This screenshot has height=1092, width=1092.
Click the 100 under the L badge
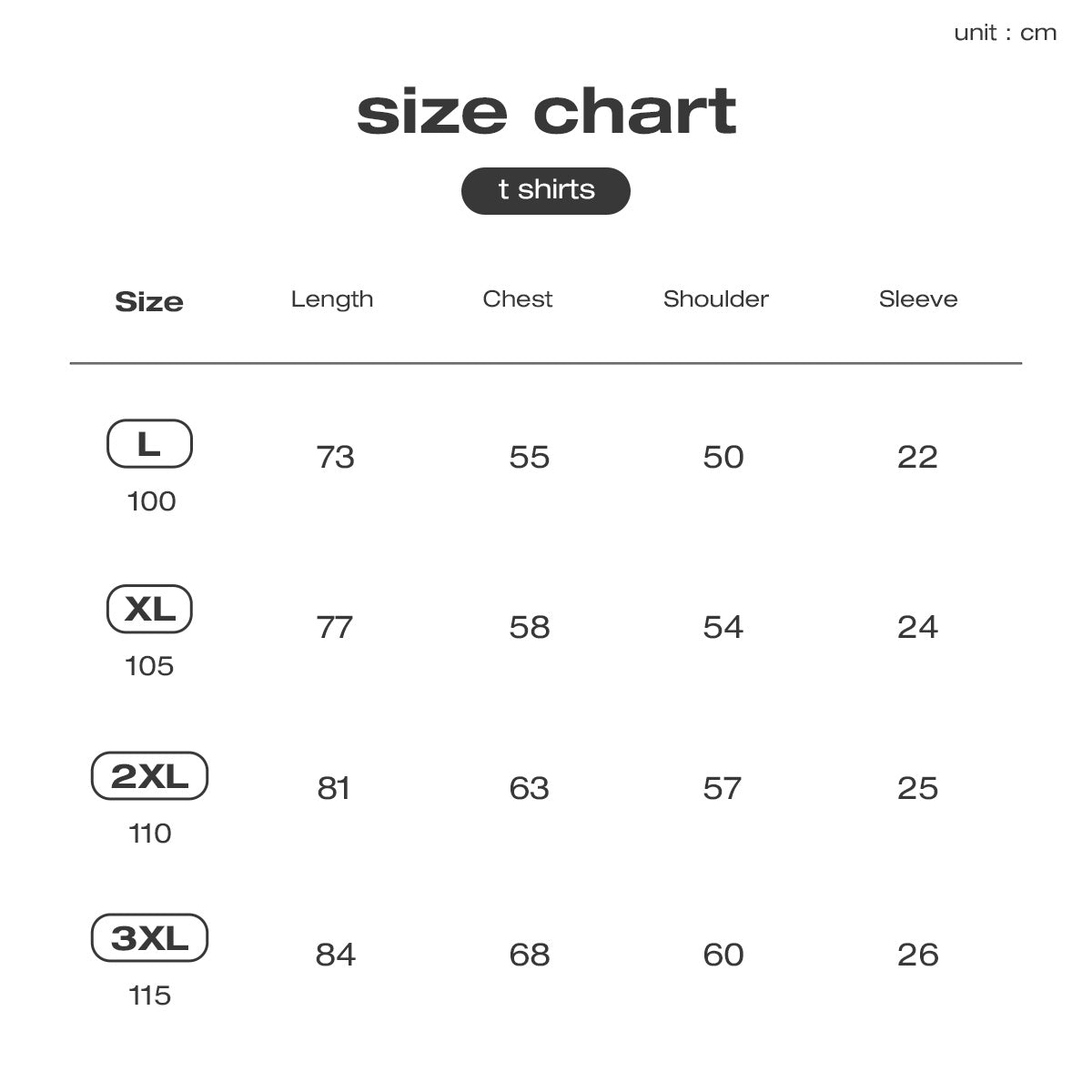(151, 501)
